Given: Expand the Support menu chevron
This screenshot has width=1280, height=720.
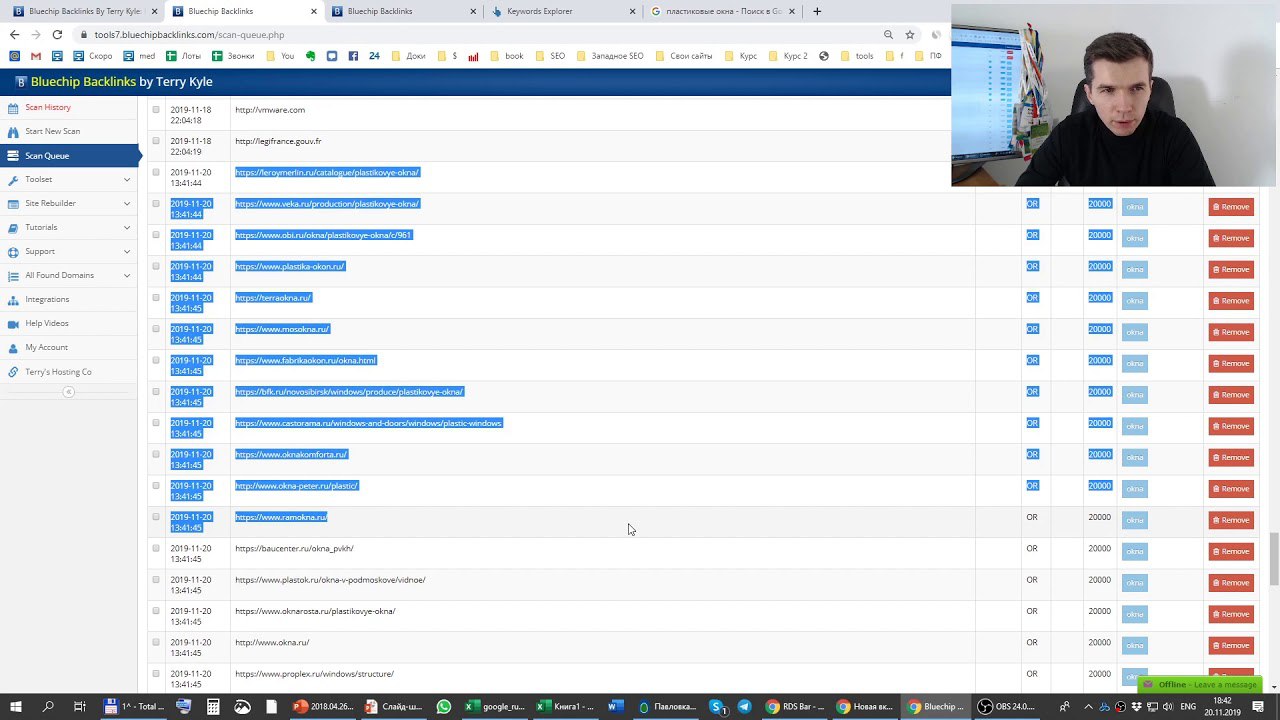Looking at the screenshot, I should click(127, 251).
